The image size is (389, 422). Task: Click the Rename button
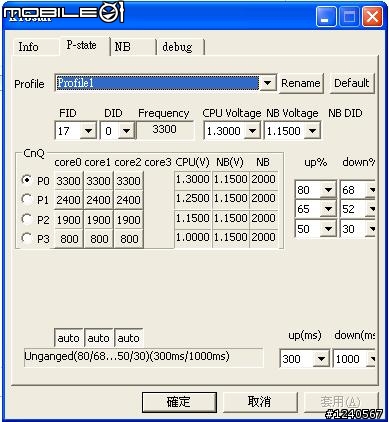click(x=301, y=83)
